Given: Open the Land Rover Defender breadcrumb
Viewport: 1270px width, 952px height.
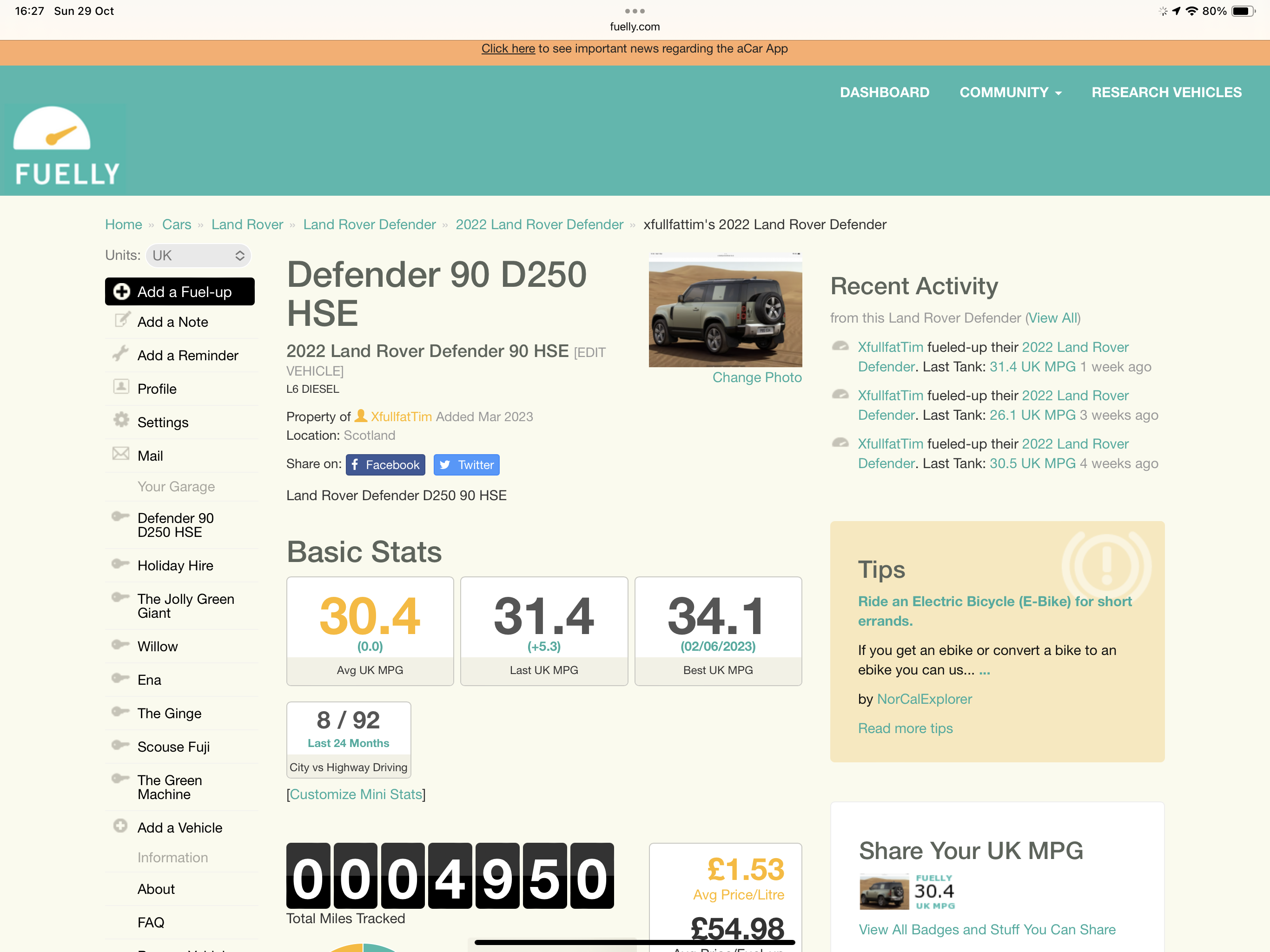Looking at the screenshot, I should click(370, 225).
